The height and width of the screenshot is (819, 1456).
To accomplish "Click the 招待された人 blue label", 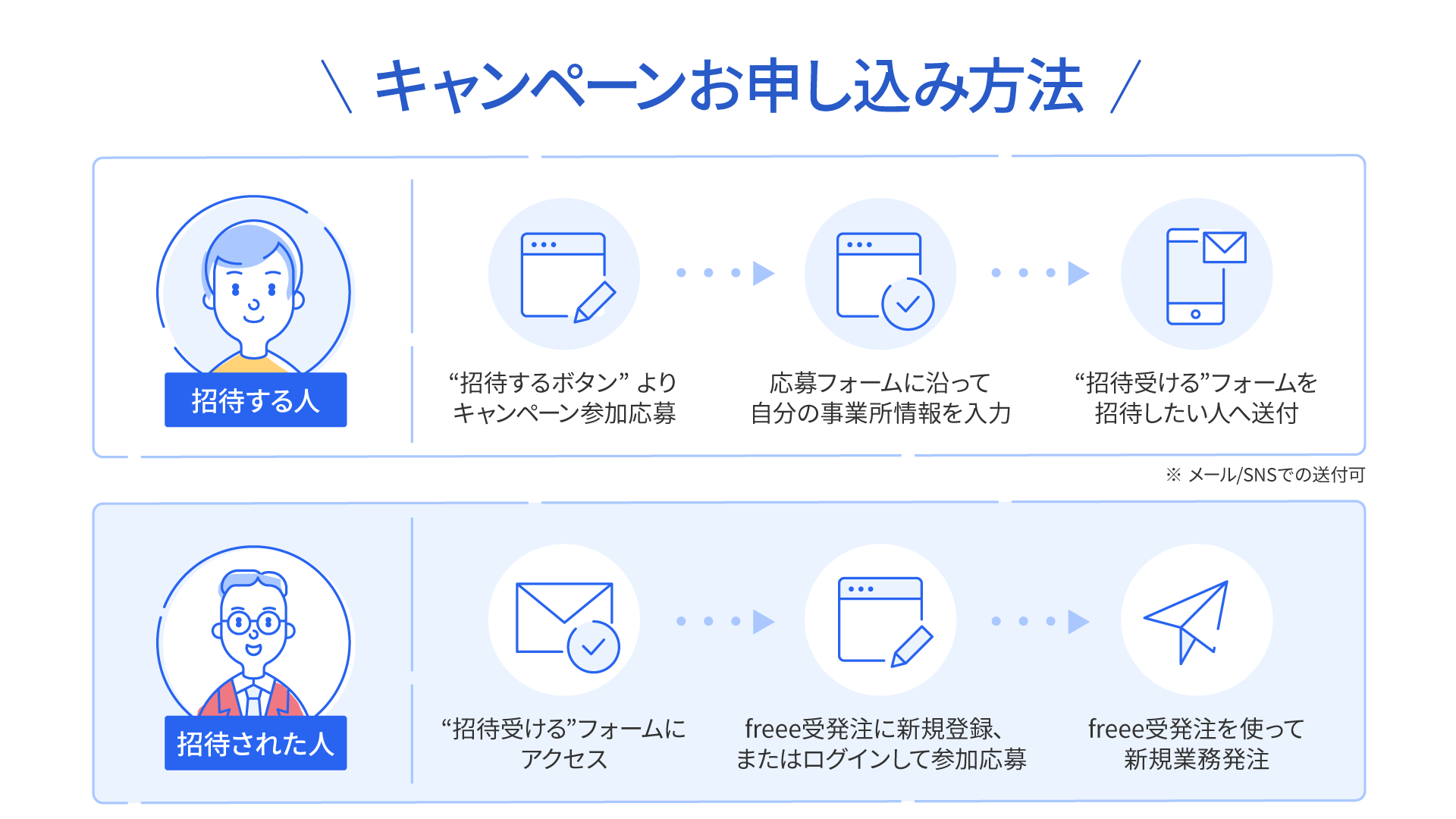I will point(256,743).
